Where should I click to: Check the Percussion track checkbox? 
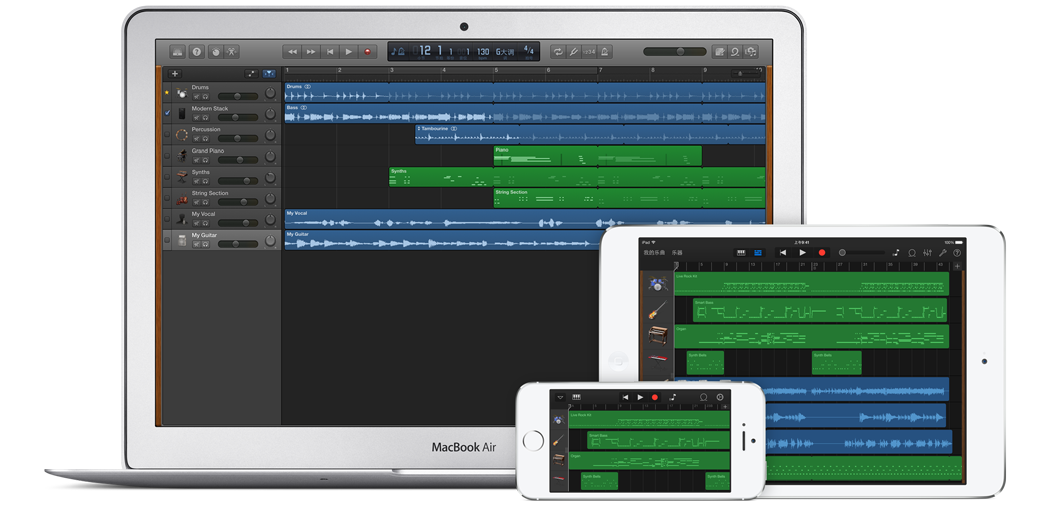click(167, 135)
